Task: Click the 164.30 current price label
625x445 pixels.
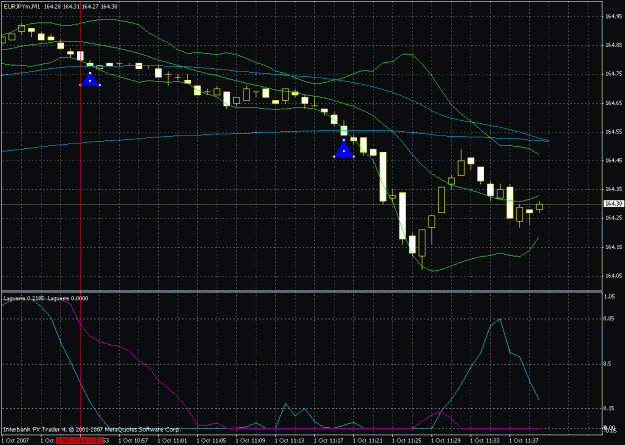Action: click(613, 204)
